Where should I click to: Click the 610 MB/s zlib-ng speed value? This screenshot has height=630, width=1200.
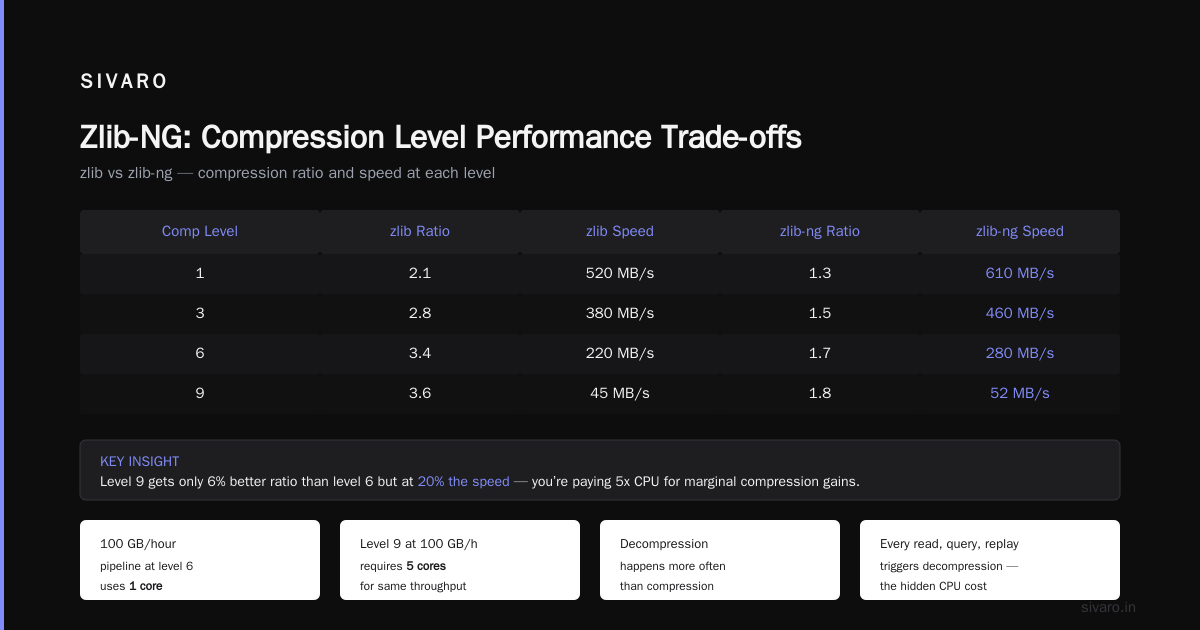point(1020,273)
